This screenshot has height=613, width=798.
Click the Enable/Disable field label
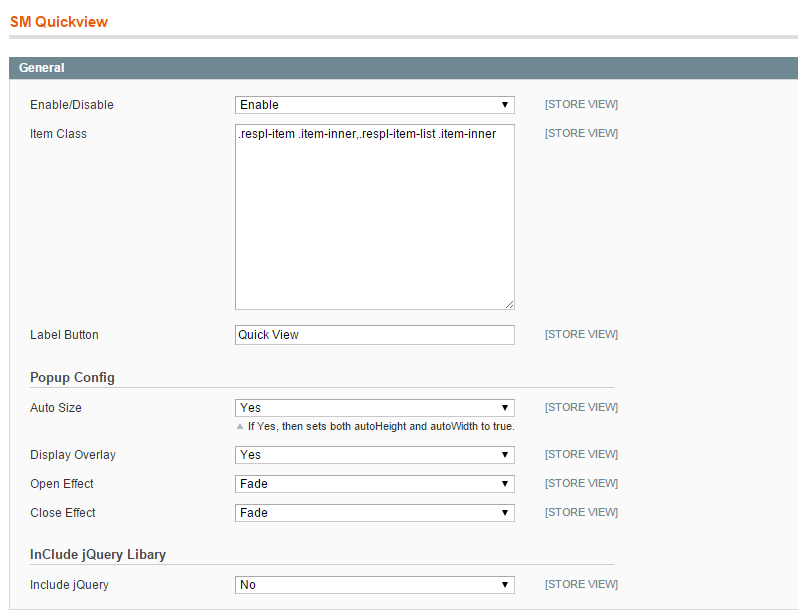tap(72, 105)
